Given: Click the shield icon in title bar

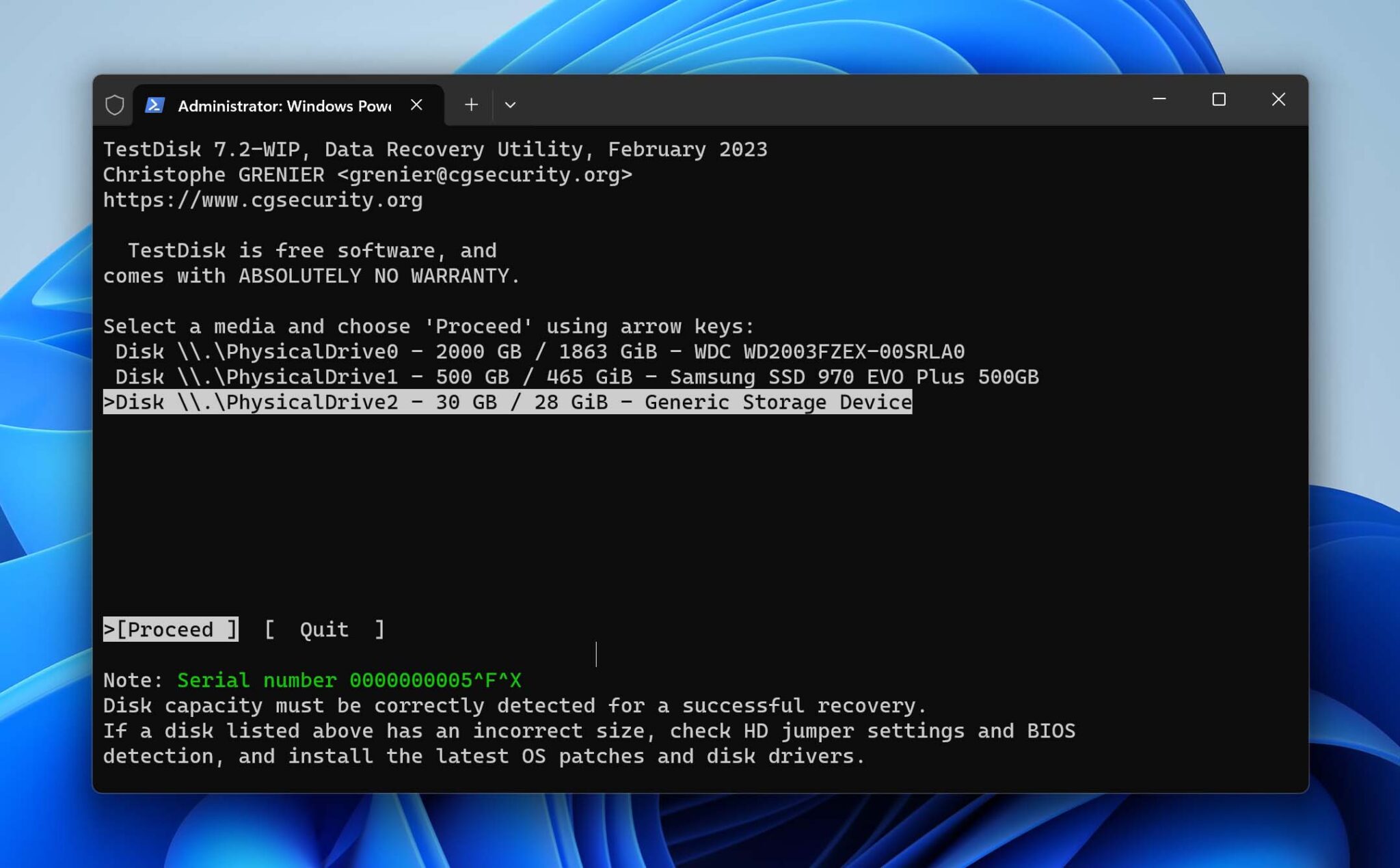Looking at the screenshot, I should (x=115, y=105).
